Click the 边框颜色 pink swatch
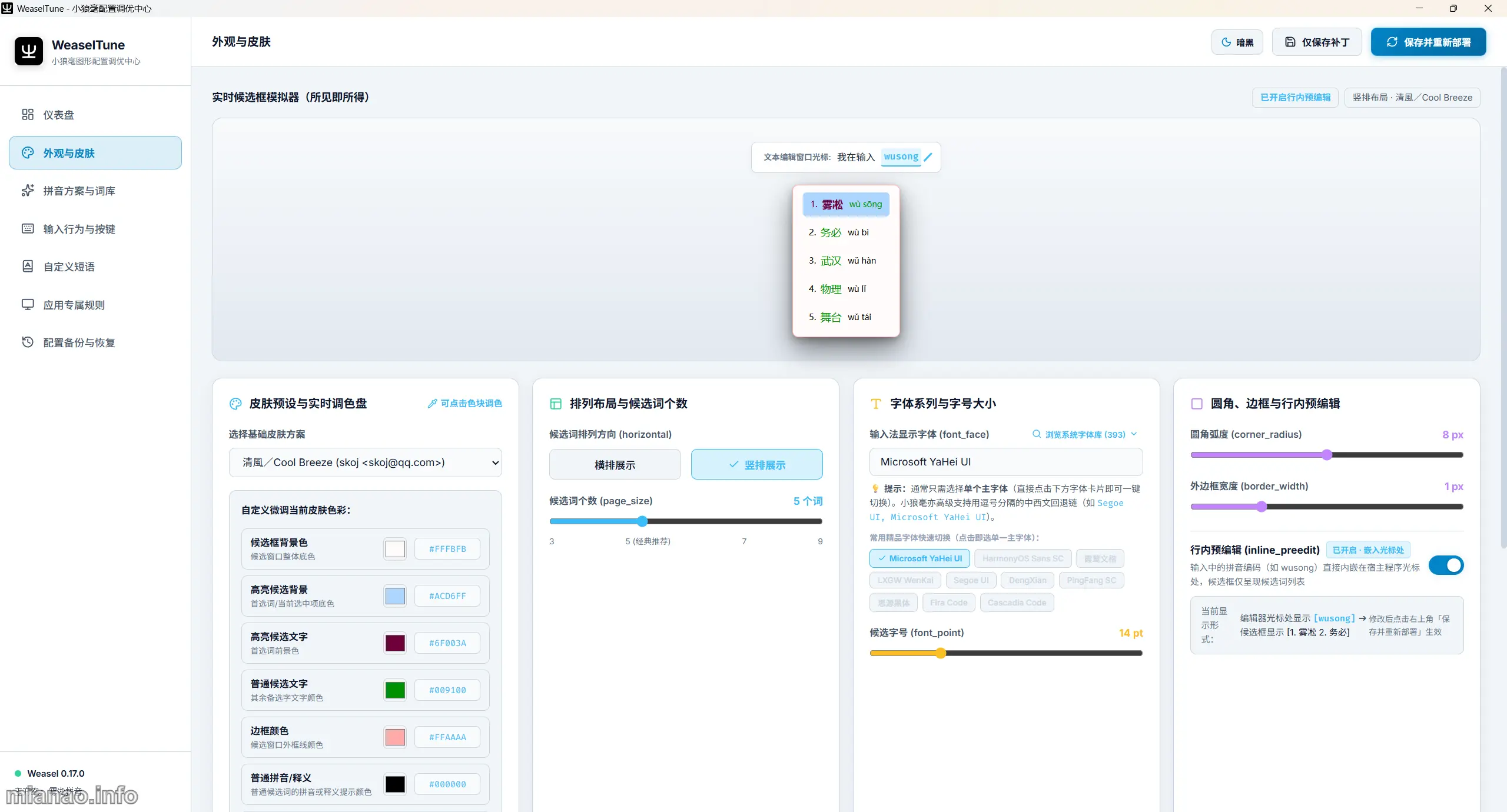 coord(395,737)
